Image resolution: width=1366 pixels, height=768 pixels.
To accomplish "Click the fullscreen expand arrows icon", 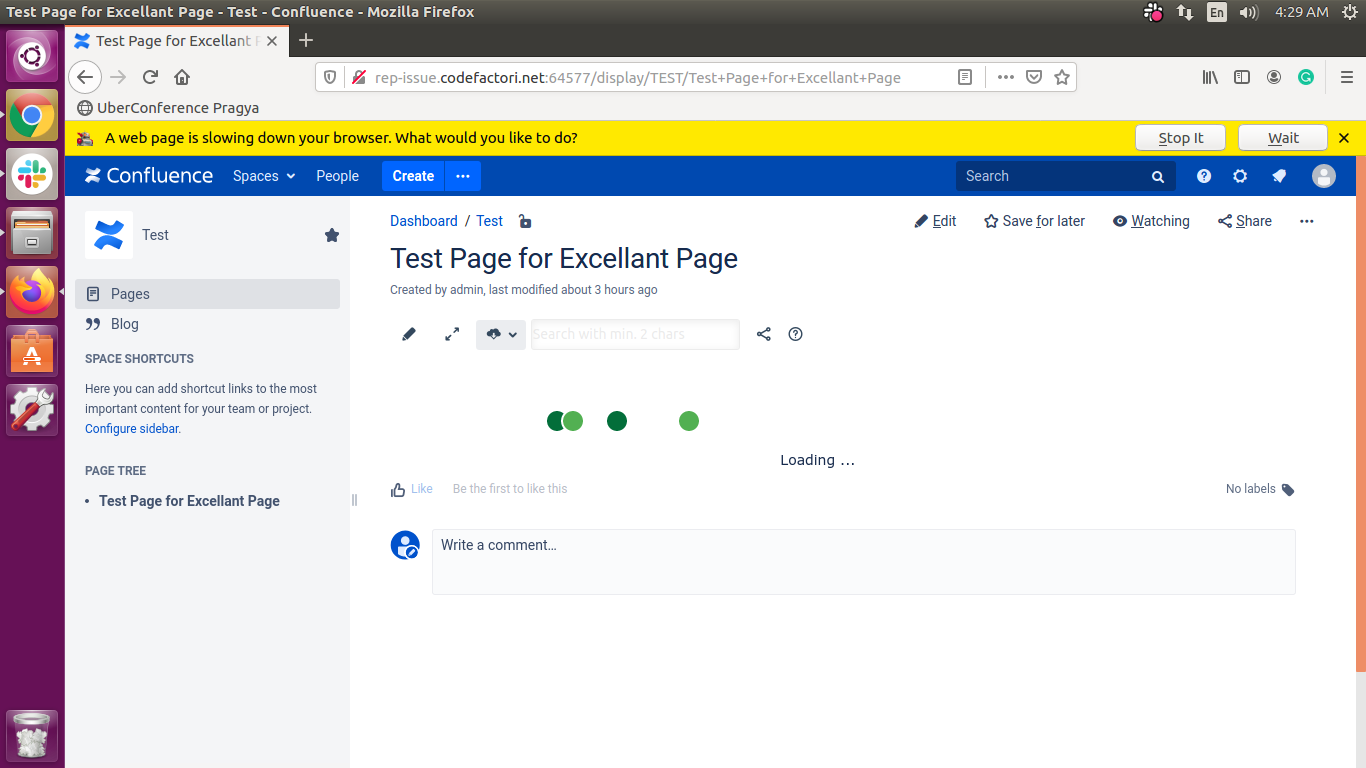I will coord(452,334).
